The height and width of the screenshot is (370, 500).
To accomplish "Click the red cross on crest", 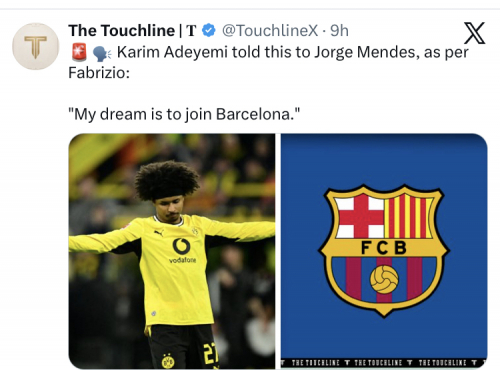I will [x=359, y=216].
